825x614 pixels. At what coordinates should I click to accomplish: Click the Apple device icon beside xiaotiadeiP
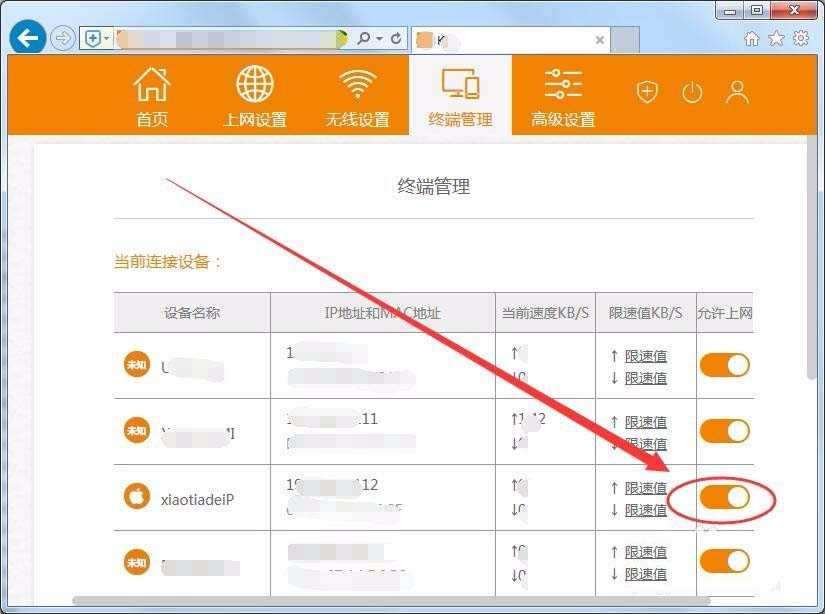click(x=135, y=496)
